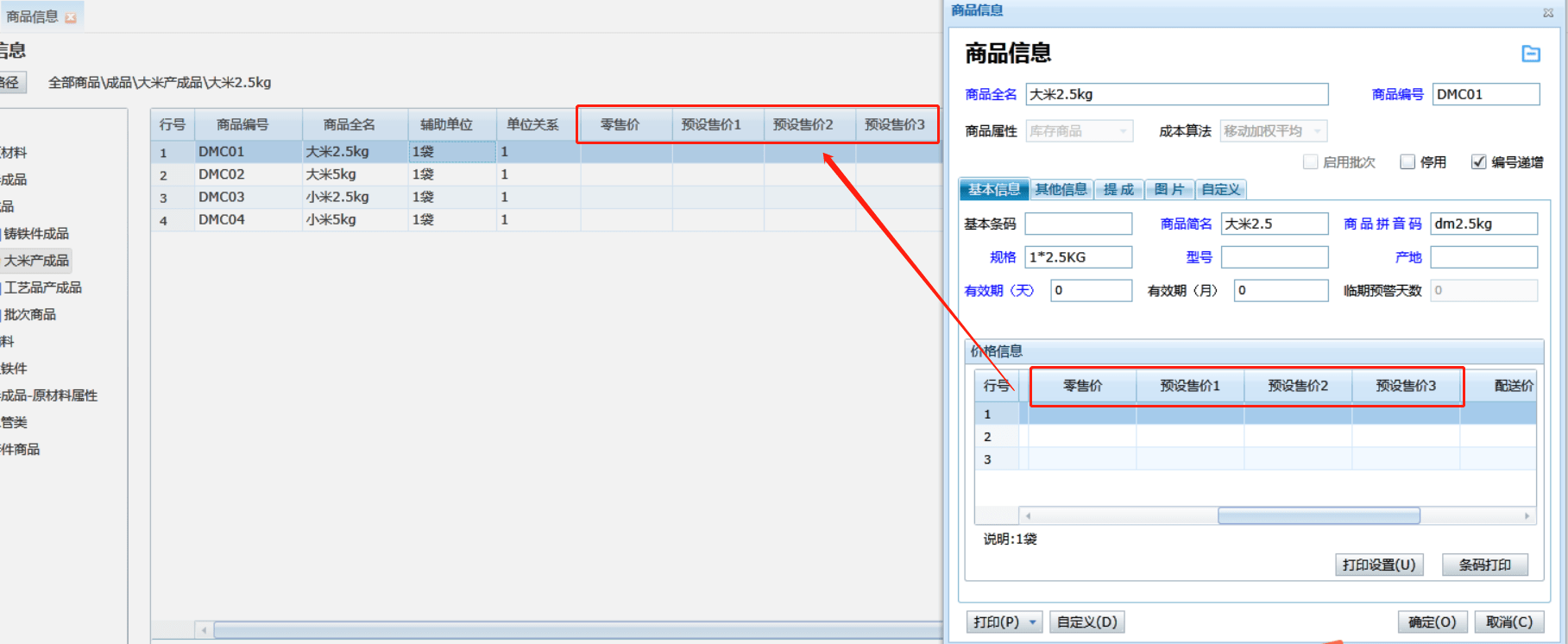Click the price table scrollbar right arrow
This screenshot has width=1568, height=644.
tap(1527, 516)
